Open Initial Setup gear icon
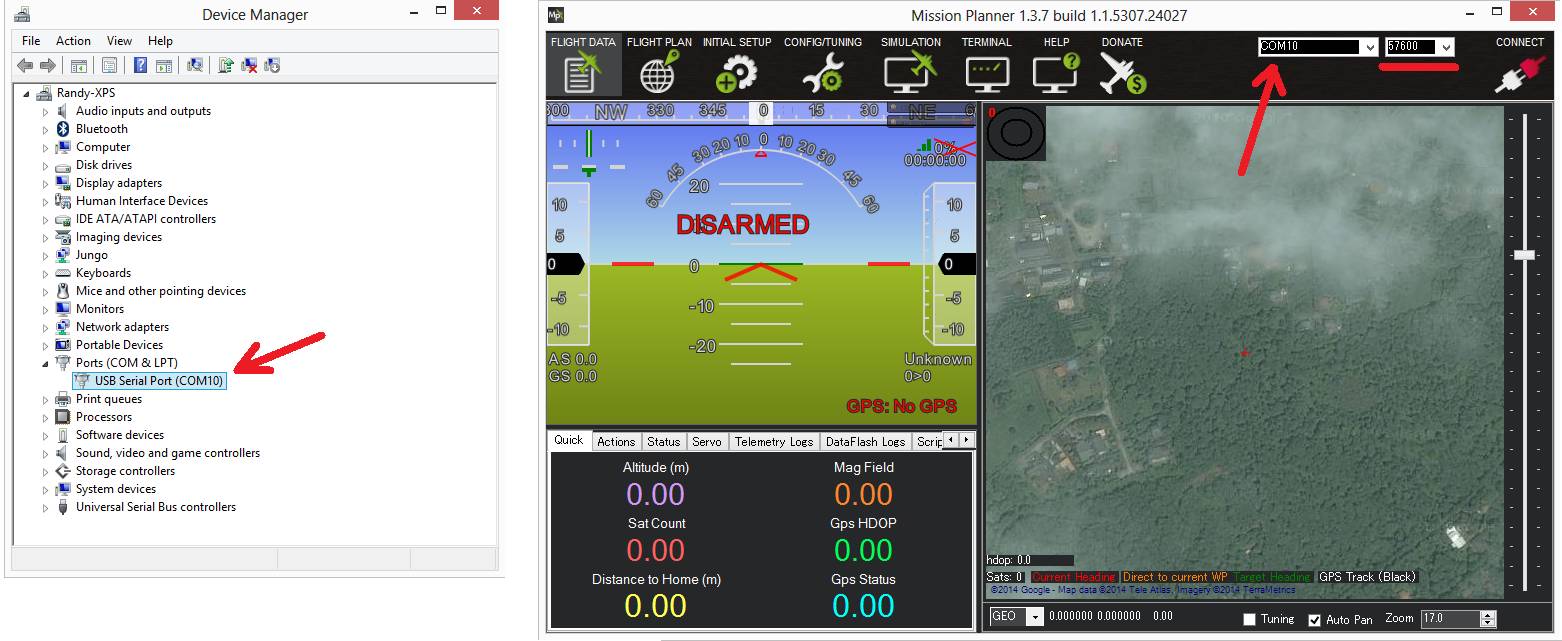This screenshot has width=1562, height=641. tap(736, 72)
